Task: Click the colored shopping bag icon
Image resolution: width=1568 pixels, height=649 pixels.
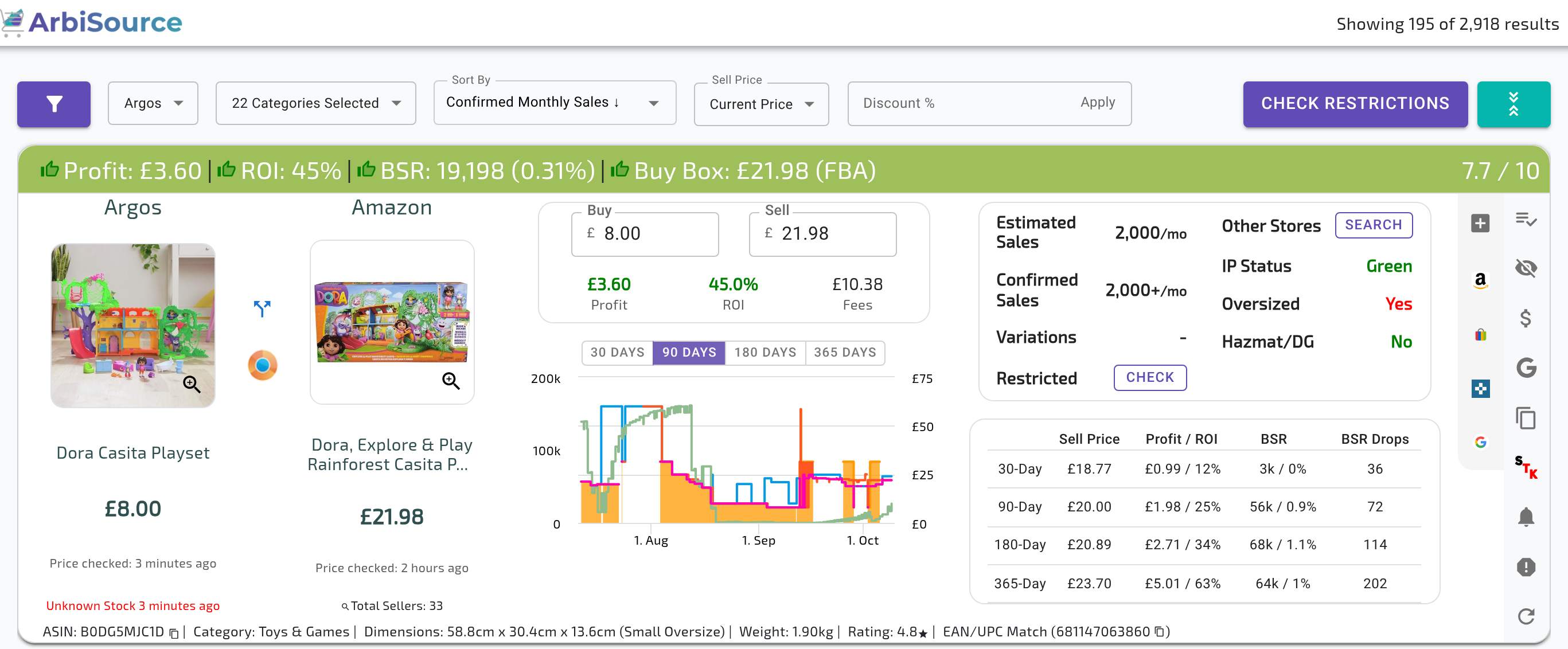Action: pyautogui.click(x=1480, y=335)
